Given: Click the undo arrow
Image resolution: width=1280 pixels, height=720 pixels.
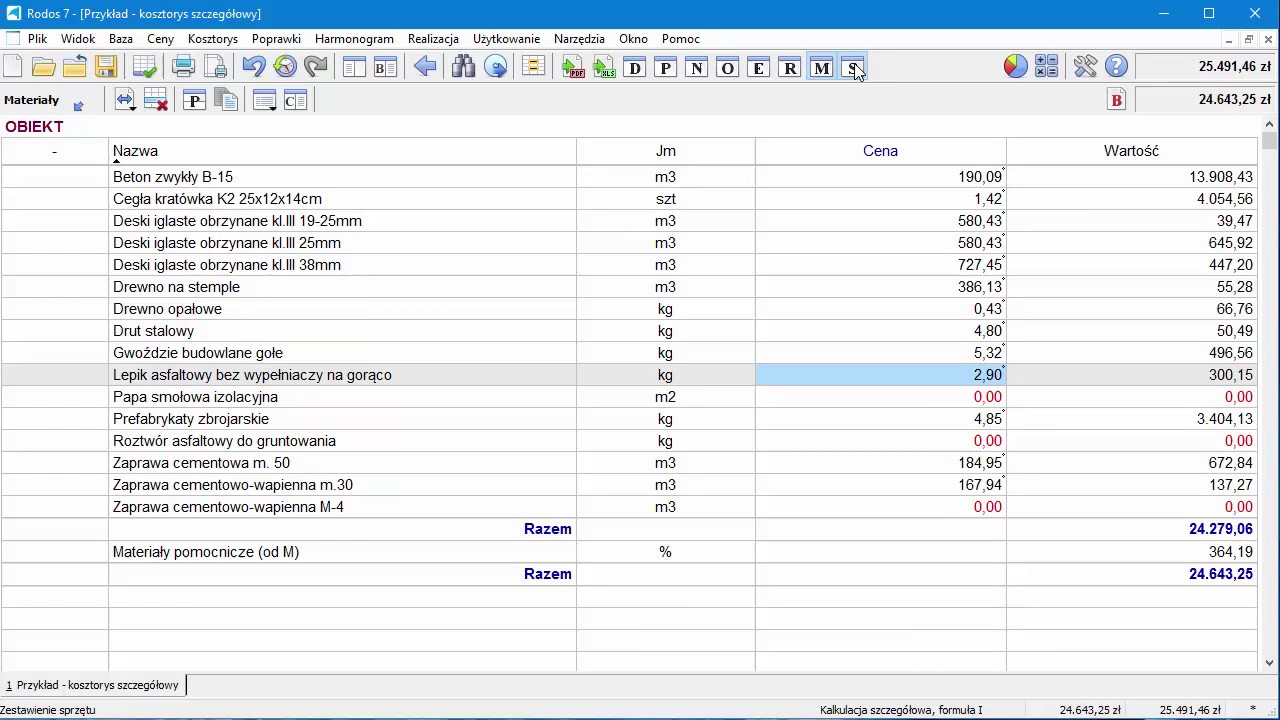Looking at the screenshot, I should [254, 67].
